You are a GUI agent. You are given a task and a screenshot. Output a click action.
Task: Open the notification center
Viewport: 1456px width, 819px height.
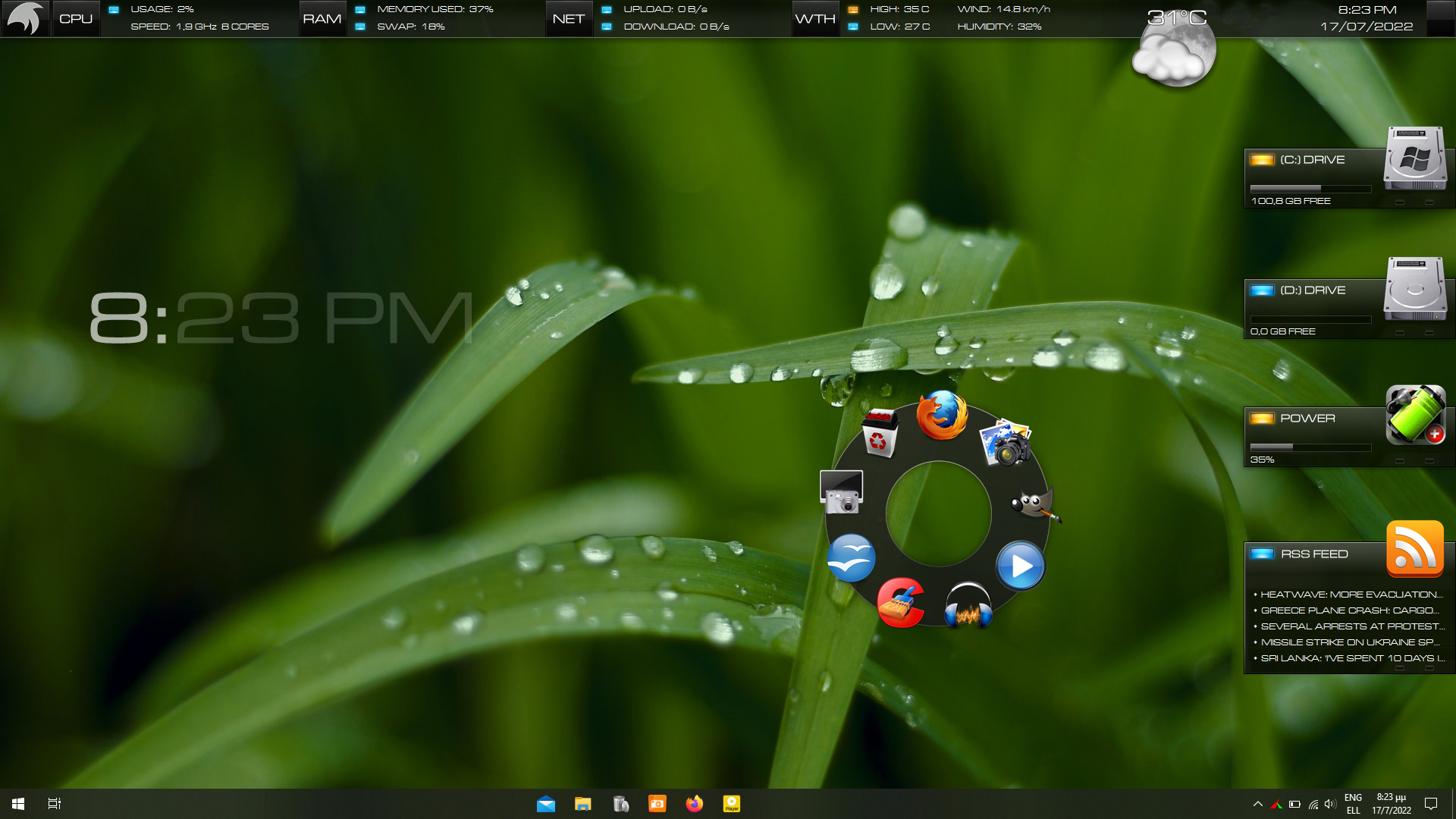[x=1430, y=803]
